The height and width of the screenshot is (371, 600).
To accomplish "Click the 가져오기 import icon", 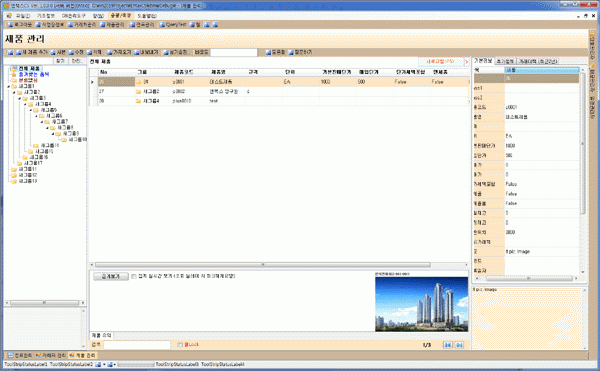I will click(x=109, y=52).
